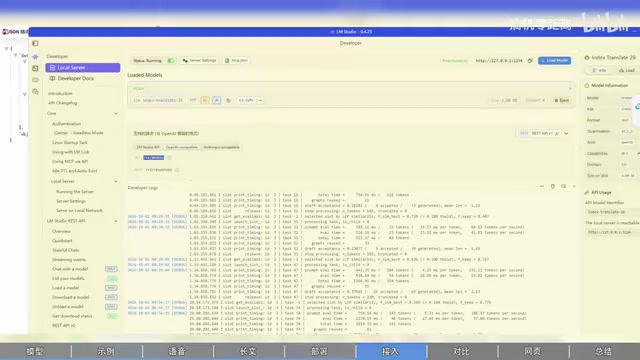
Task: Open List your models endpoint page
Action: click(68, 278)
